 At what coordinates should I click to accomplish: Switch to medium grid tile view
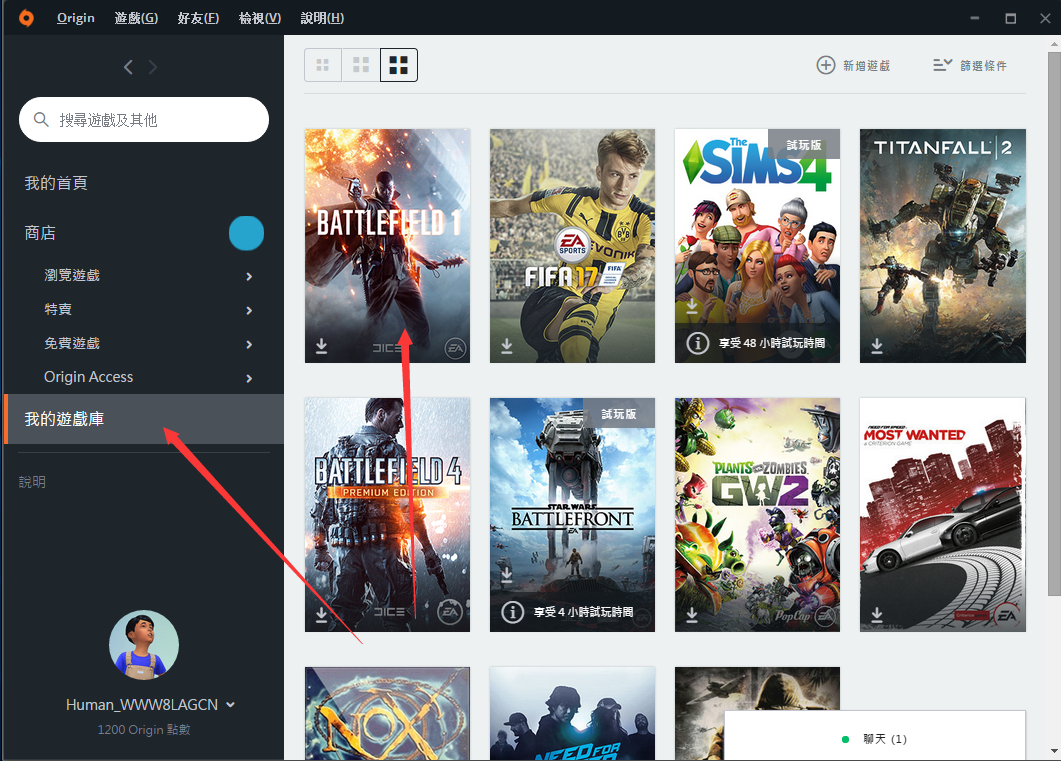[x=361, y=65]
